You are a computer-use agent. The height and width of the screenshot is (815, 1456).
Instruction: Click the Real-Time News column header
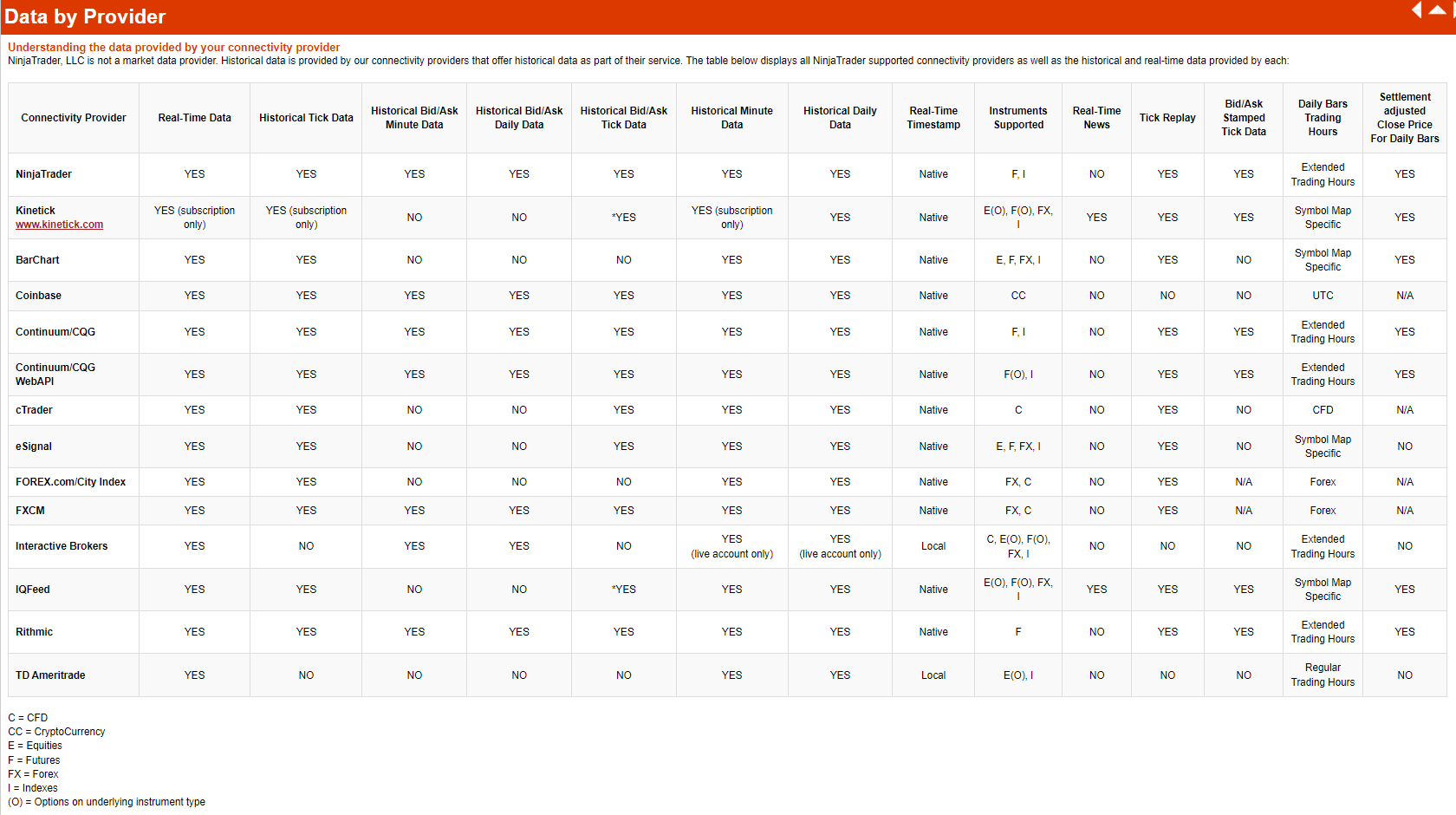tap(1096, 118)
